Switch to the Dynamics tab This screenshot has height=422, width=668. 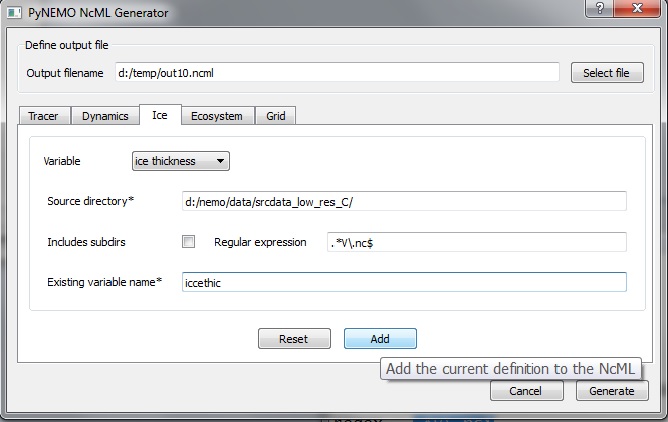tap(105, 116)
